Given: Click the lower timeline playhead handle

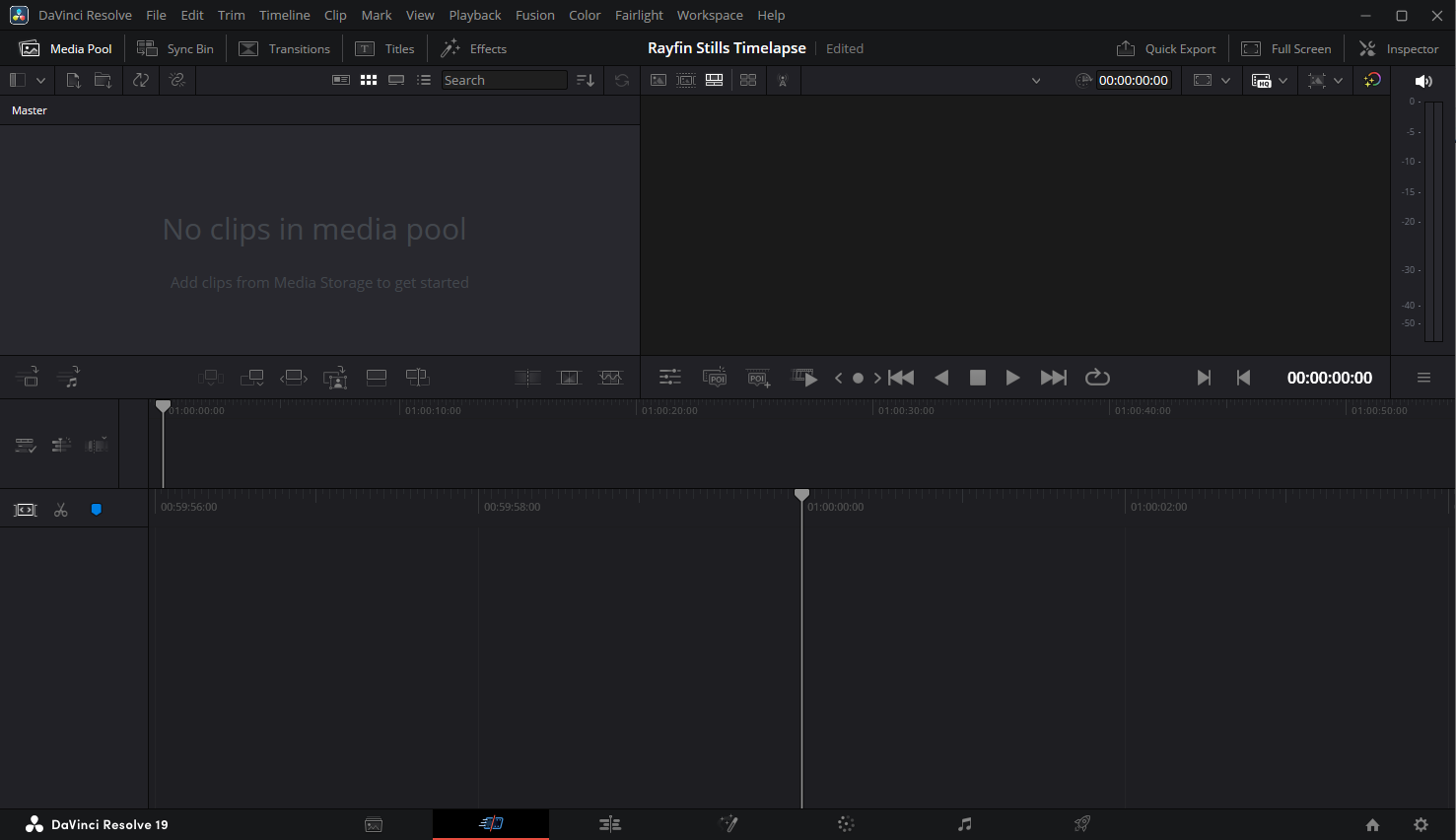Looking at the screenshot, I should [801, 495].
